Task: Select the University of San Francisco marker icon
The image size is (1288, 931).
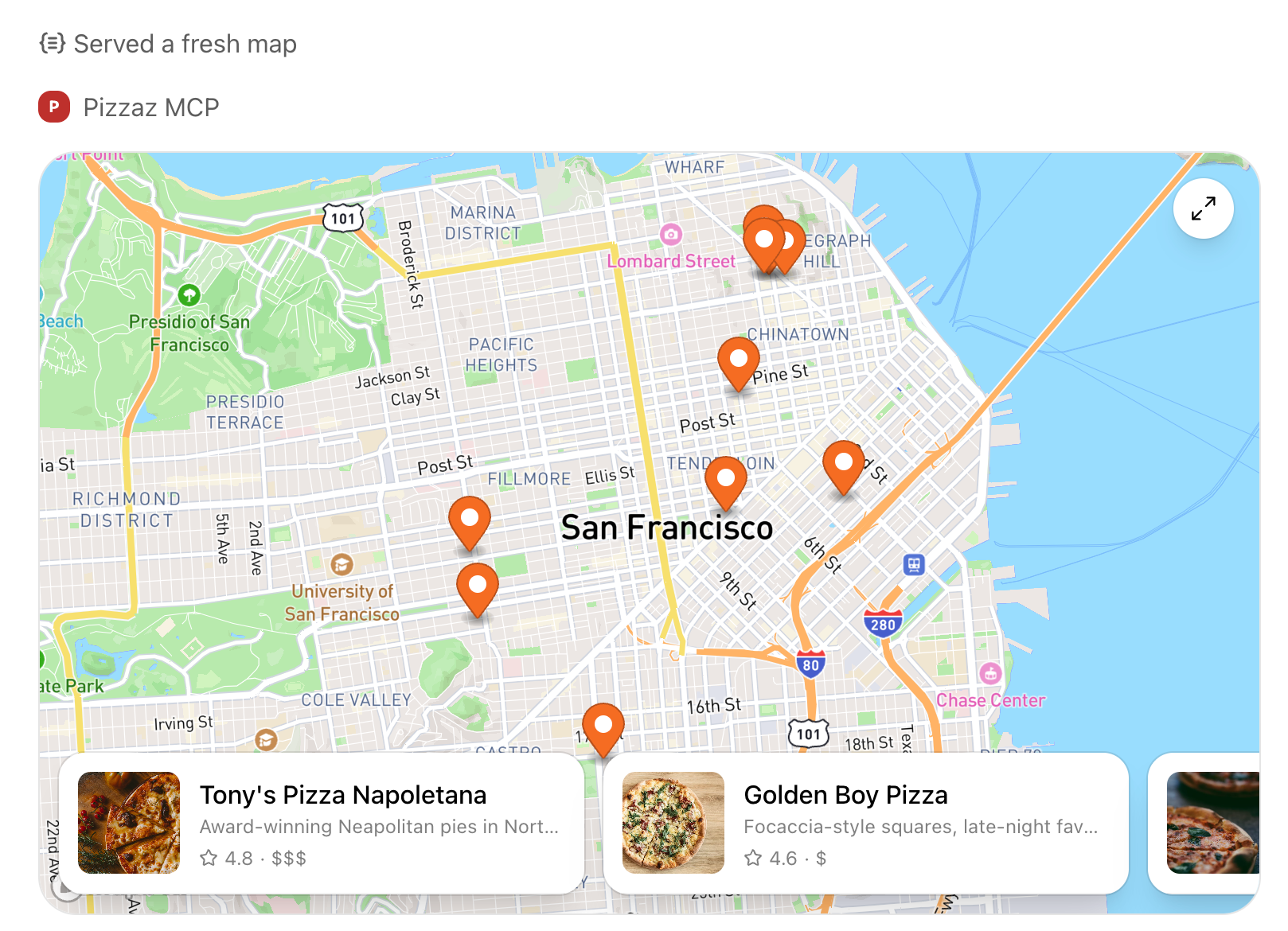Action: point(342,565)
